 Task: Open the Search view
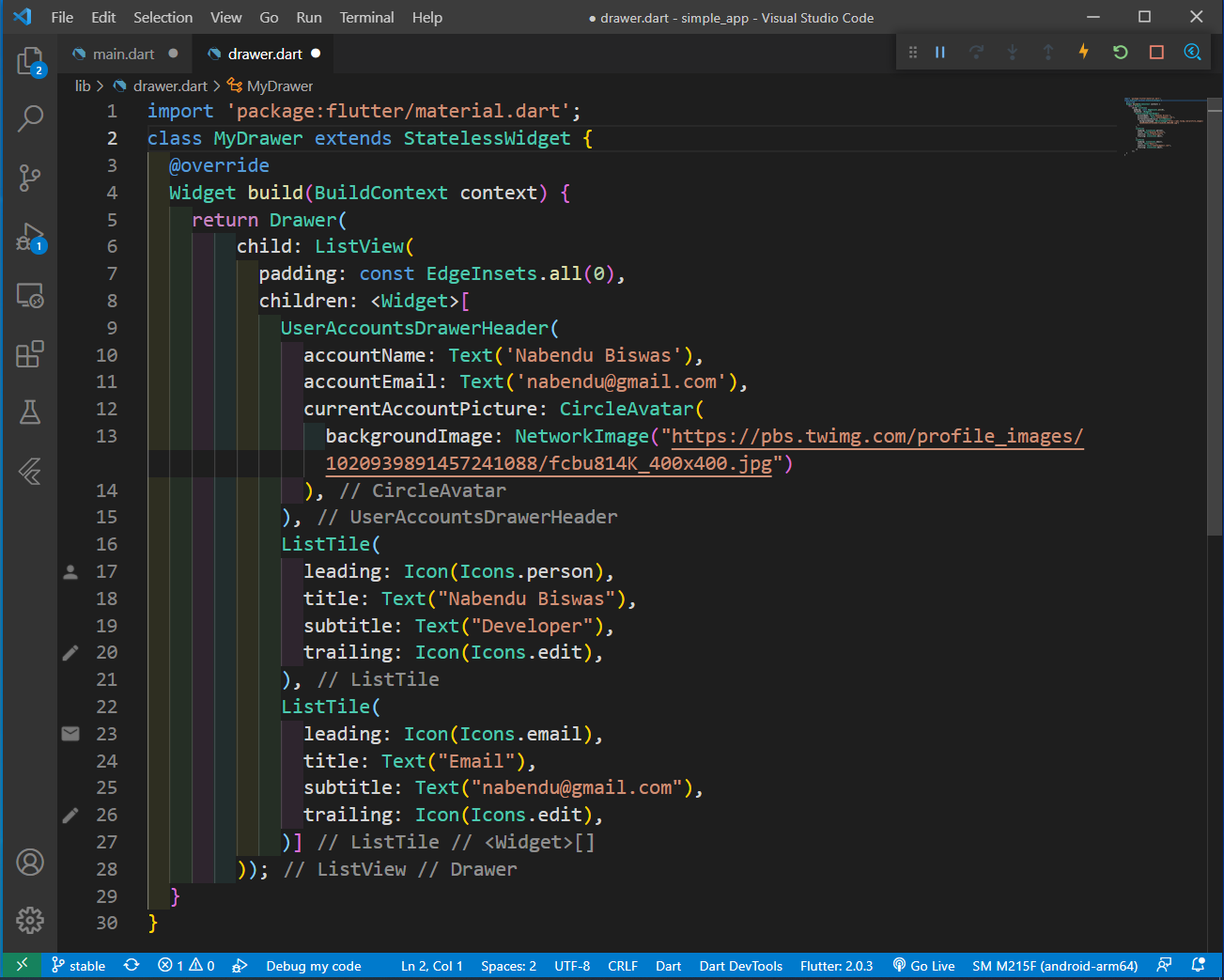pos(30,118)
